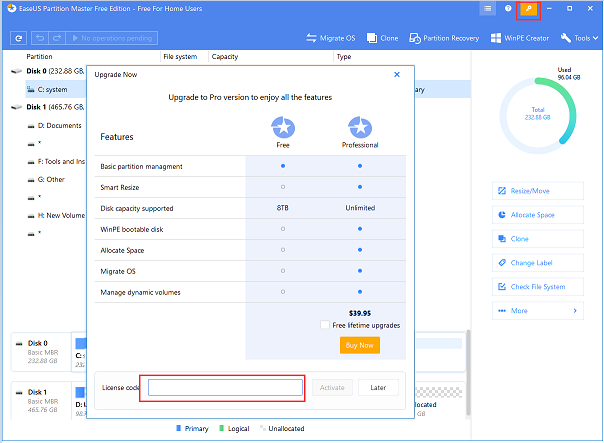The image size is (604, 443).
Task: Click the Manage dynamic volumes row
Action: (250, 292)
